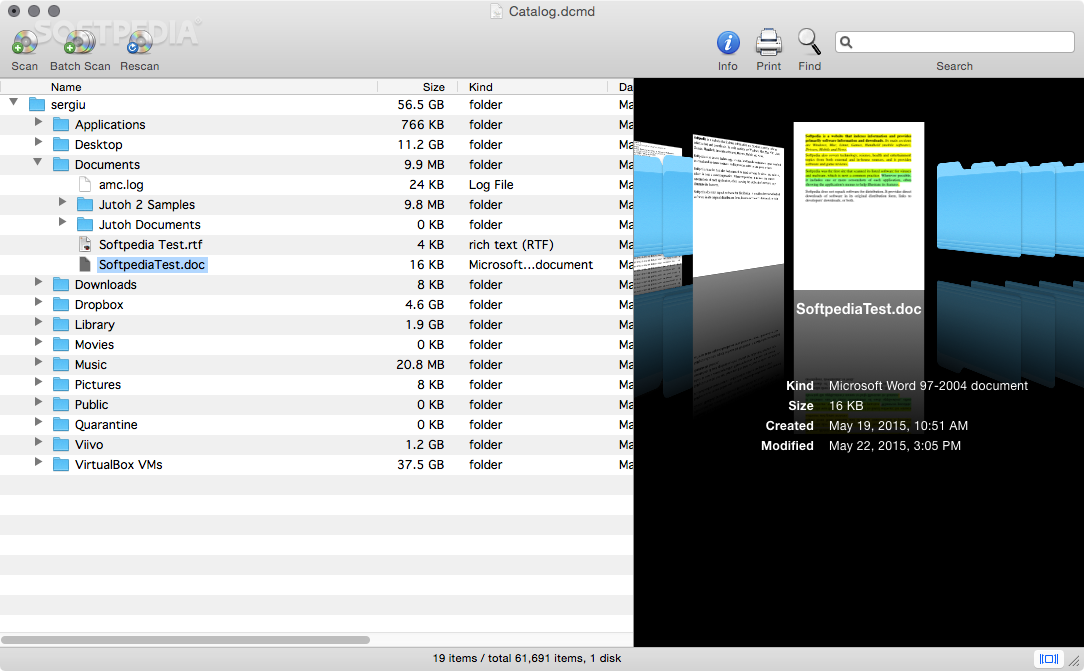Screen dimensions: 1084x671
Task: Select the SoftpediaTest.doc cover flow thumbnail
Action: (x=859, y=206)
